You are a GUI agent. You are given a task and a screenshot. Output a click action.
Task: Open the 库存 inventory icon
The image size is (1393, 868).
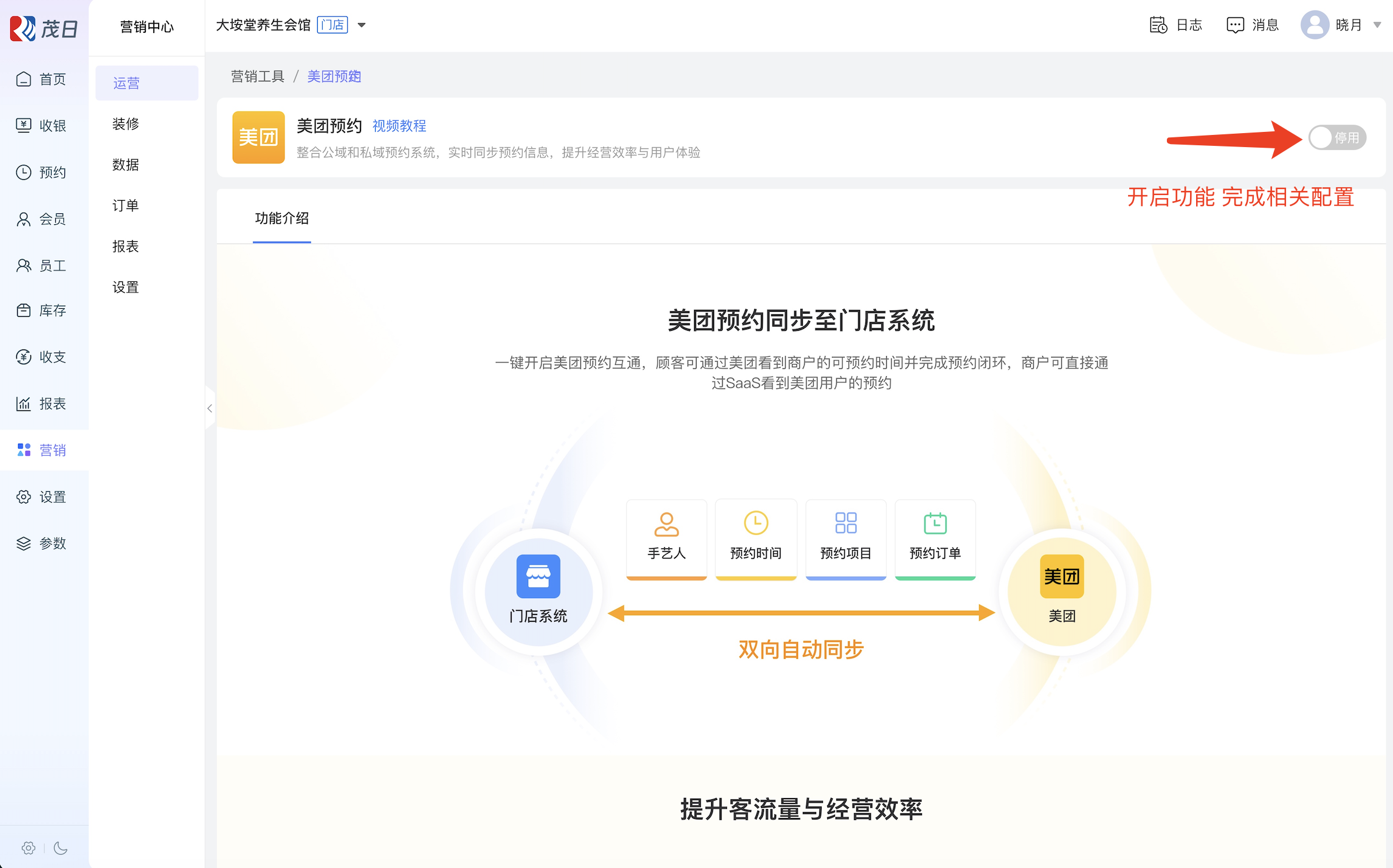[24, 311]
